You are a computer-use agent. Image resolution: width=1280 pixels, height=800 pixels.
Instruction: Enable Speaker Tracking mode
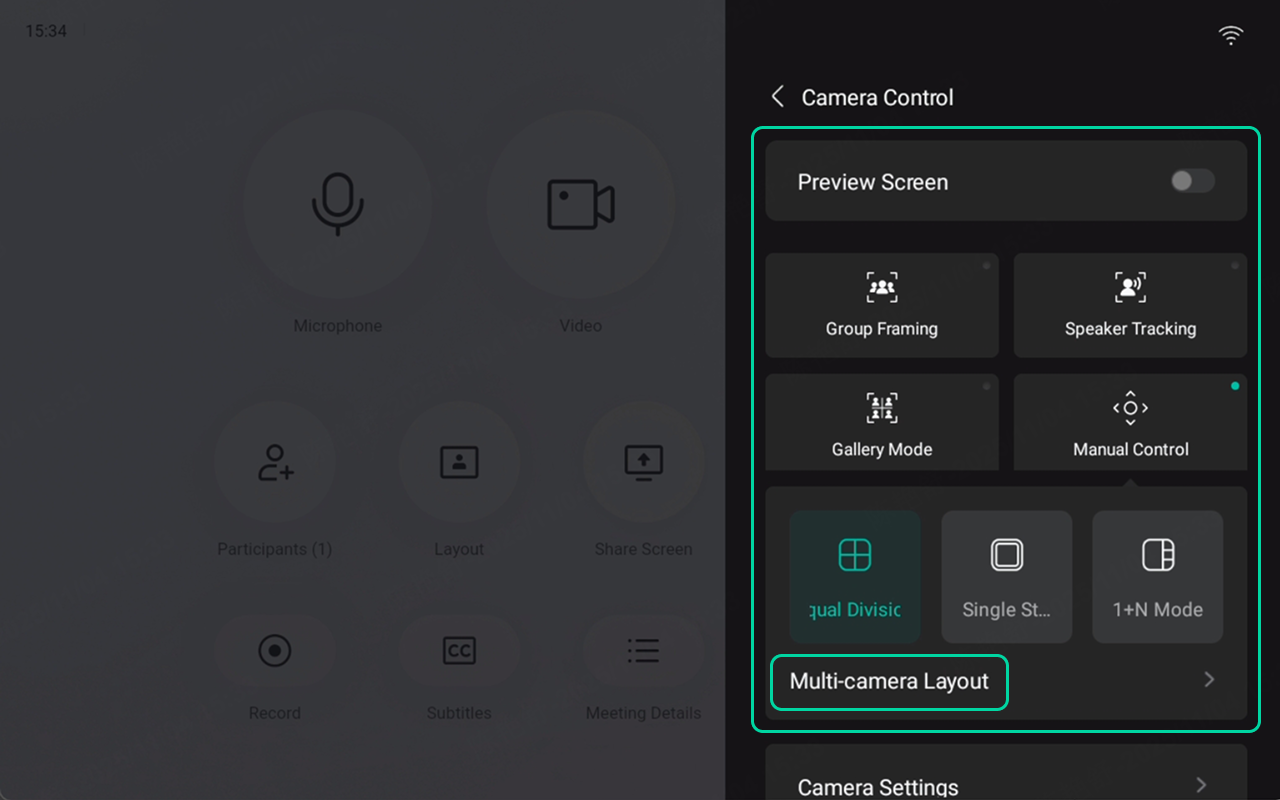pyautogui.click(x=1130, y=305)
